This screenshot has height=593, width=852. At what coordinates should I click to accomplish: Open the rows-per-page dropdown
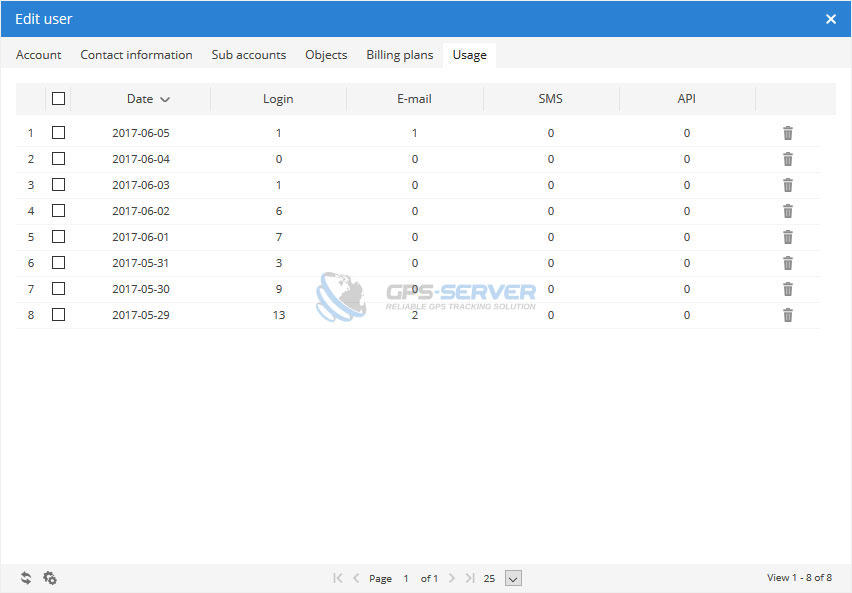pos(513,578)
